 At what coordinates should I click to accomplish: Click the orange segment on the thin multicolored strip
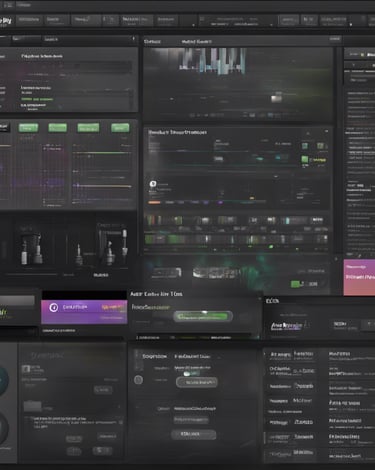point(154,202)
